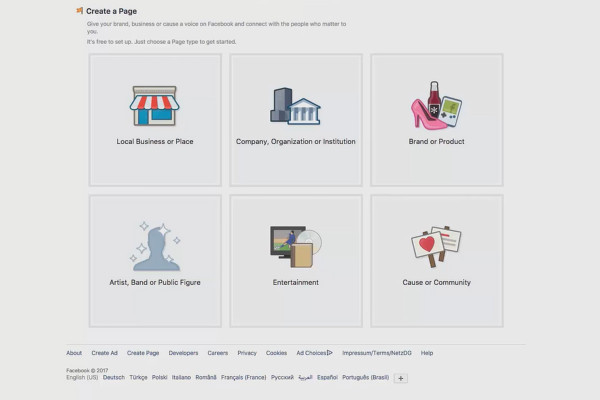Open the Ad Choices text link
Viewport: 600px width, 400px height.
(x=311, y=353)
